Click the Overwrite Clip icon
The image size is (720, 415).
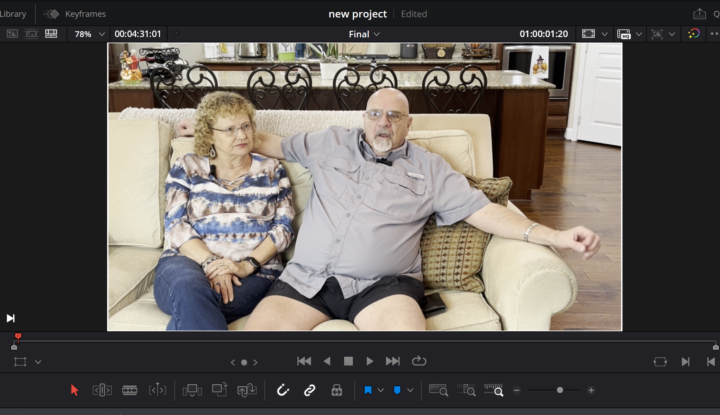[220, 390]
